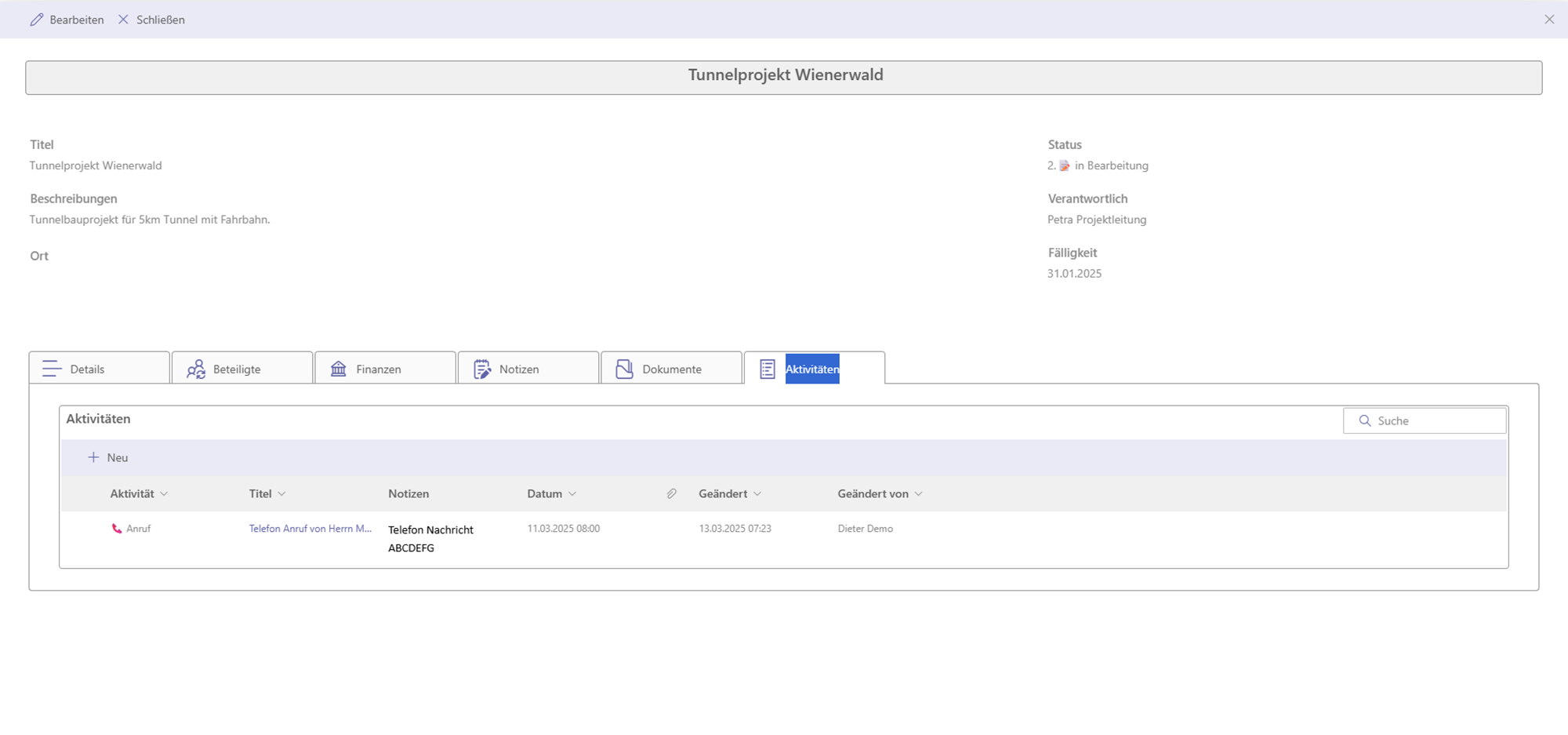Switch to the Finanzen tab
Image resolution: width=1568 pixels, height=735 pixels.
click(379, 369)
